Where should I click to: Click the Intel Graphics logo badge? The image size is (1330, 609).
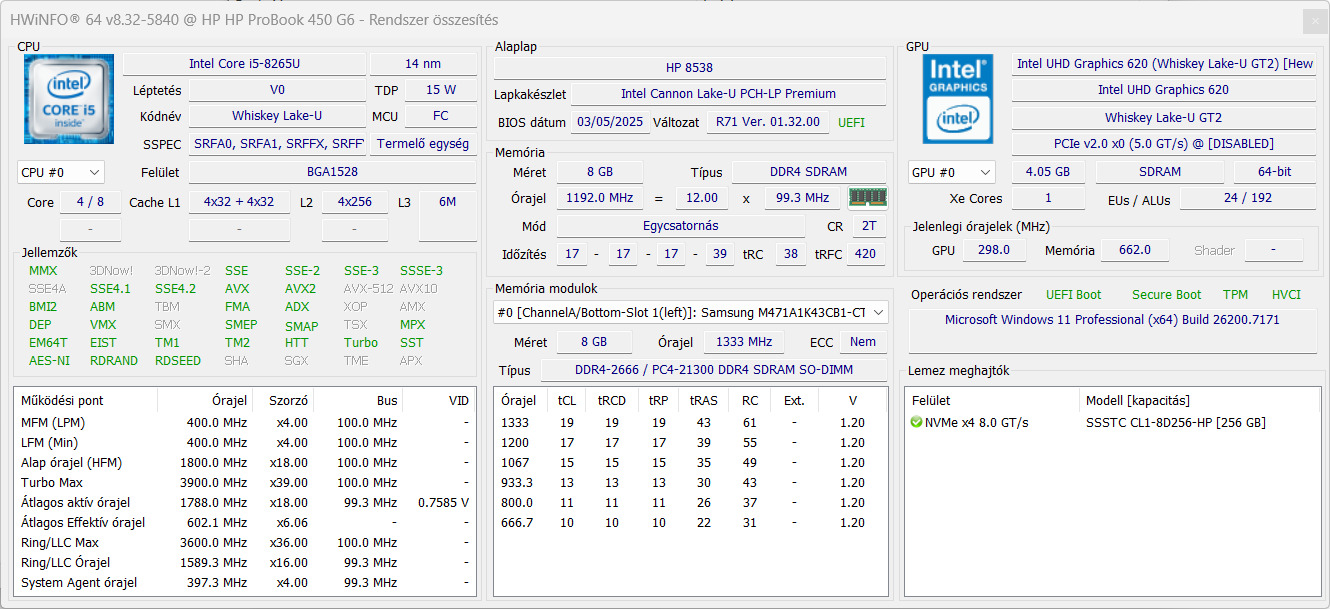pyautogui.click(x=957, y=99)
